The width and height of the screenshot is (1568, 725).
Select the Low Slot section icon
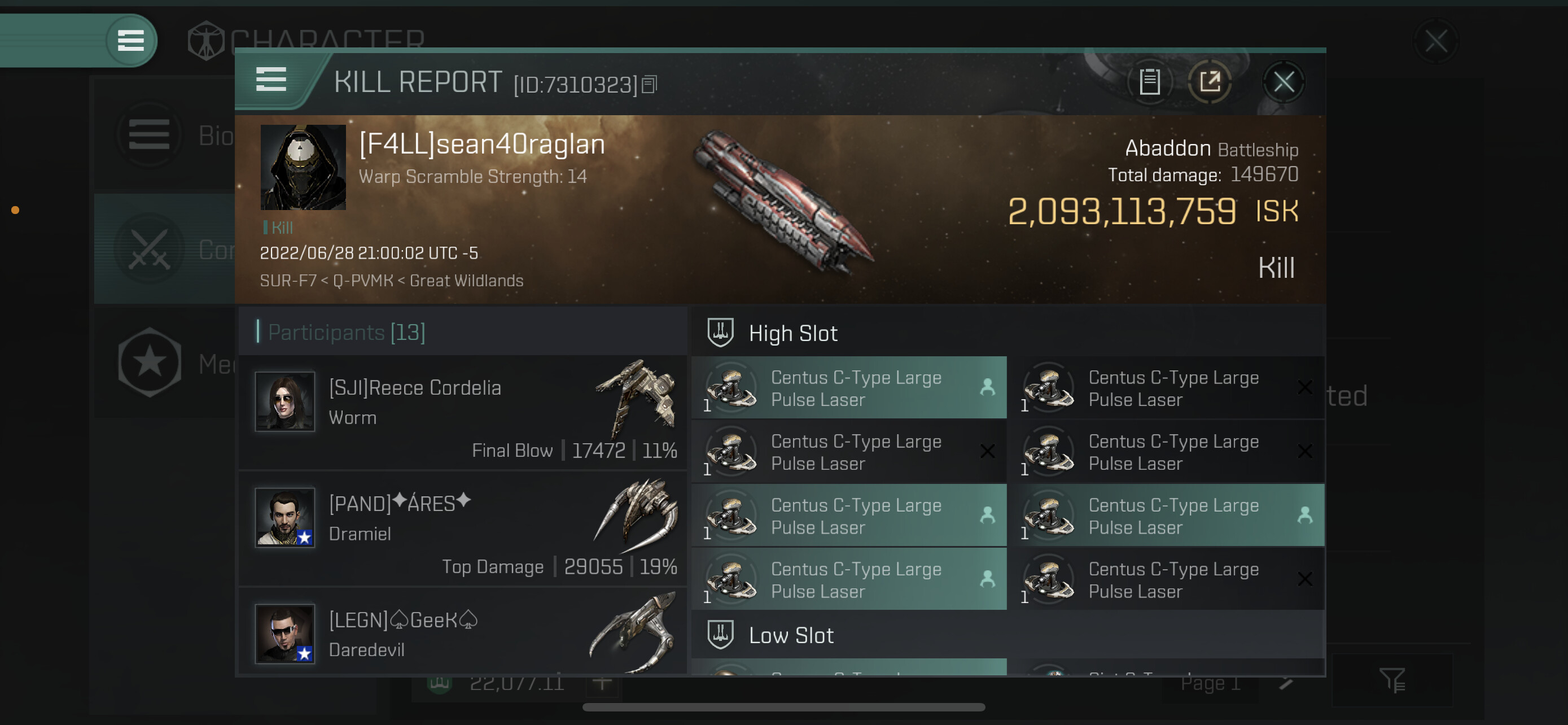pyautogui.click(x=720, y=634)
